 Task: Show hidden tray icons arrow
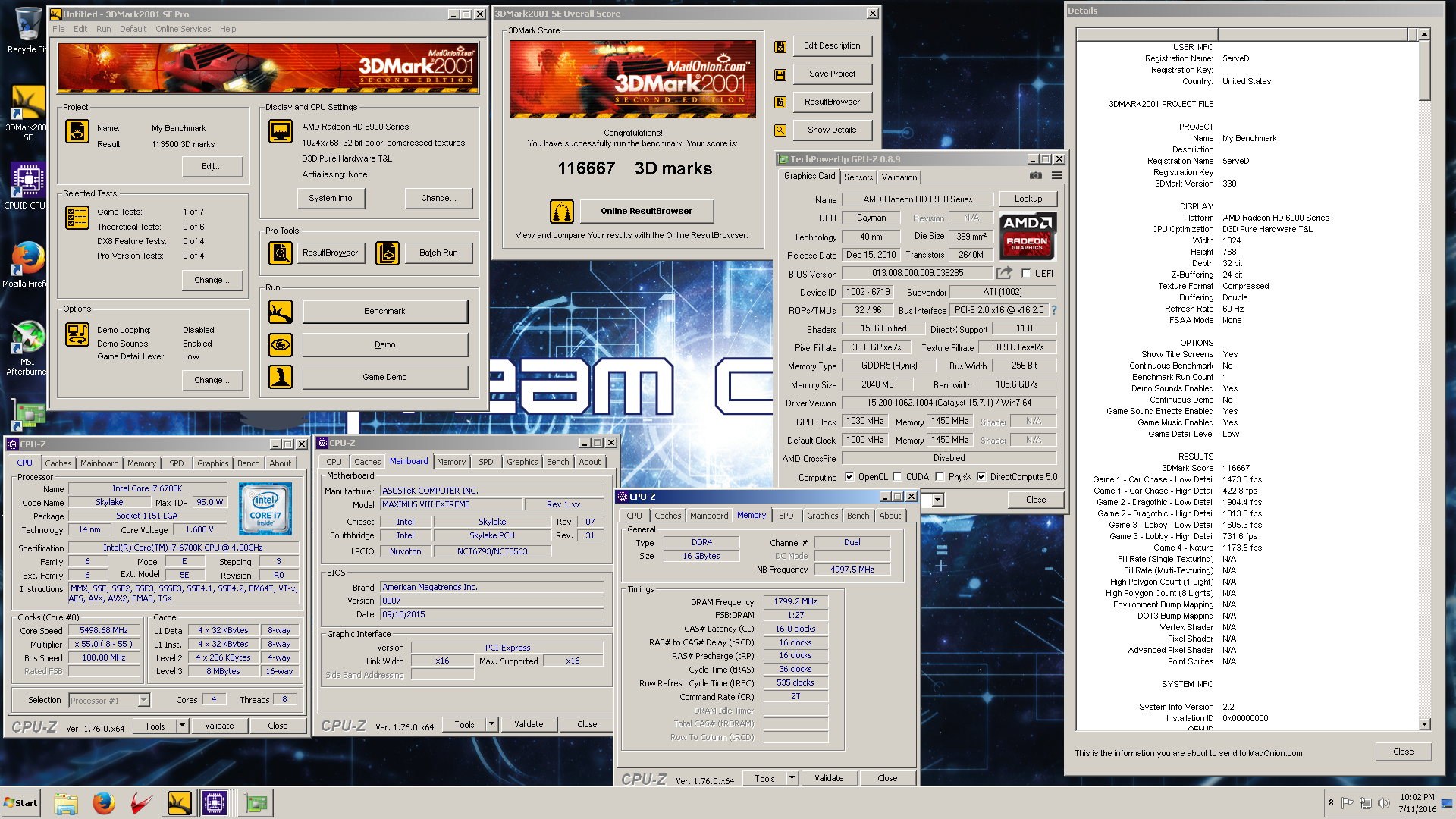1331,802
